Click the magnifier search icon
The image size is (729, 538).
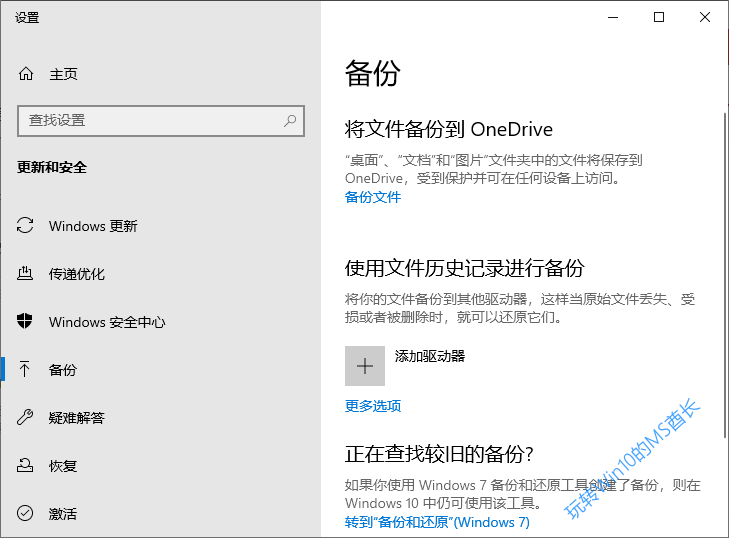(x=290, y=121)
